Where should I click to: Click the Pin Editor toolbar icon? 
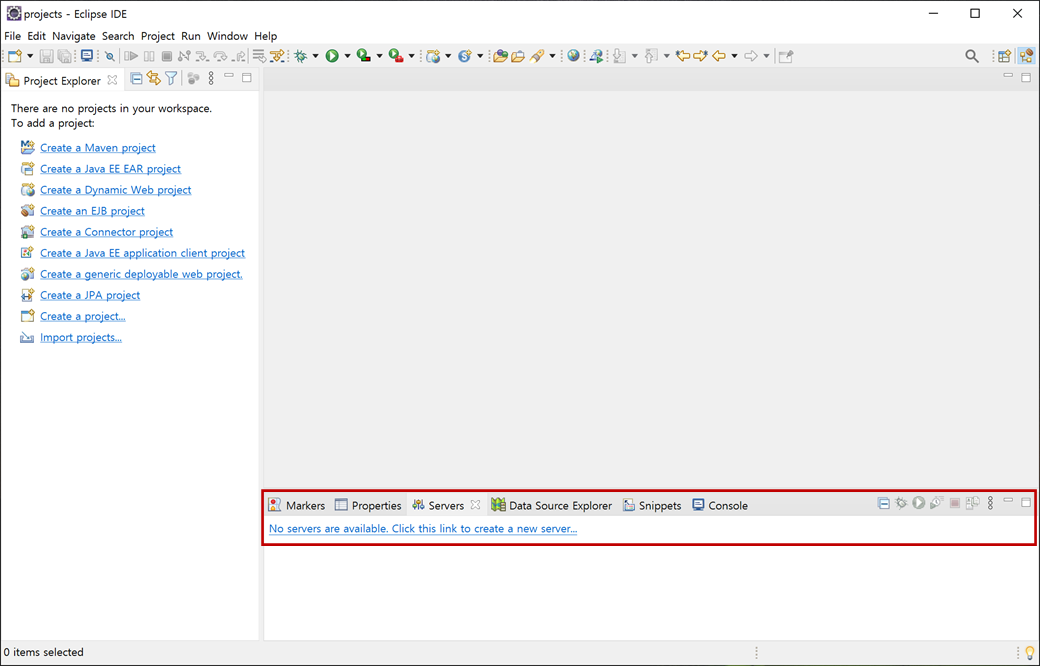coord(786,56)
